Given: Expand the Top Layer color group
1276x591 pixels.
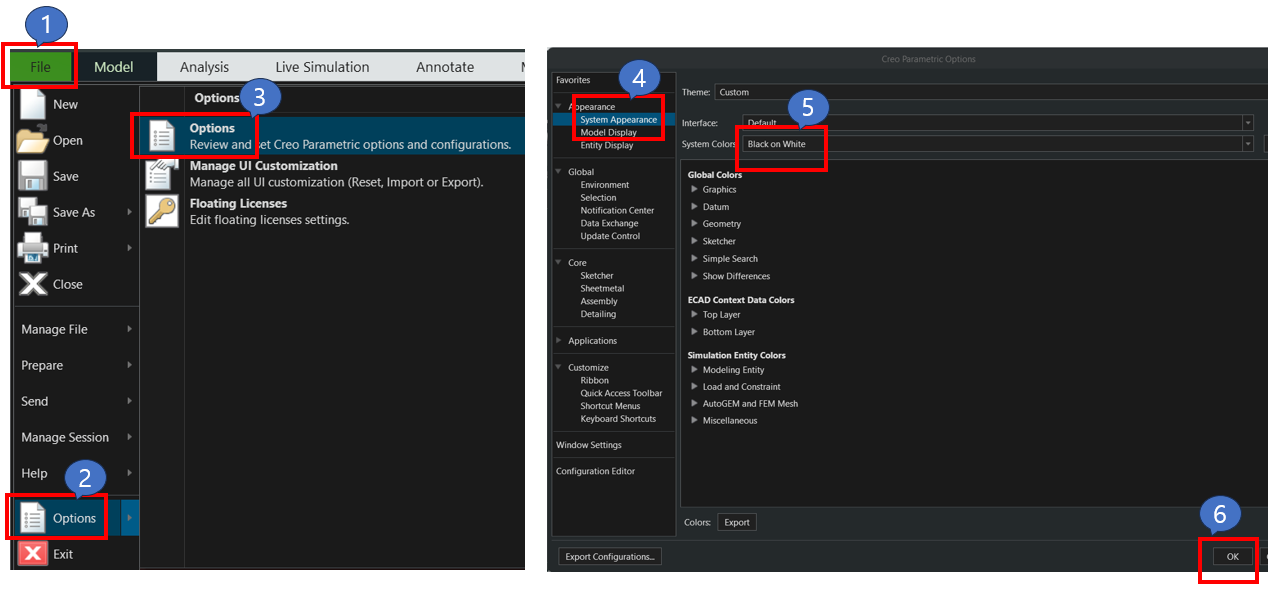Looking at the screenshot, I should 695,314.
